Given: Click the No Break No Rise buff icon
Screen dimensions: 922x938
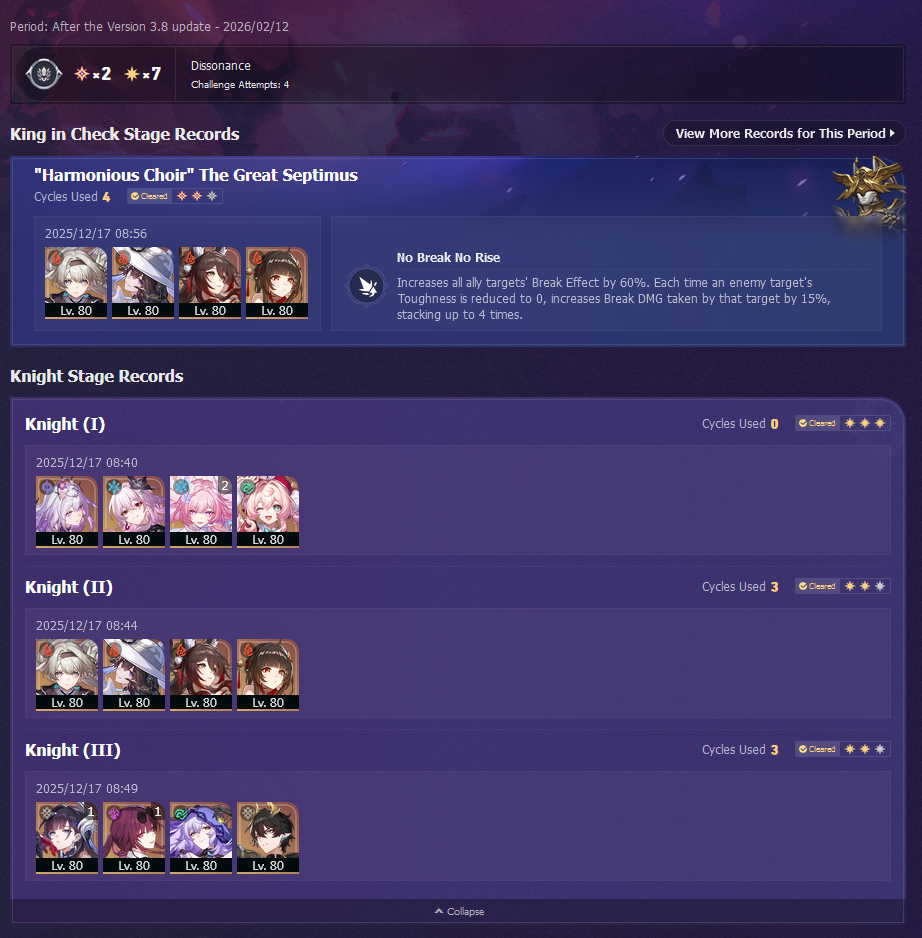Looking at the screenshot, I should pos(366,287).
